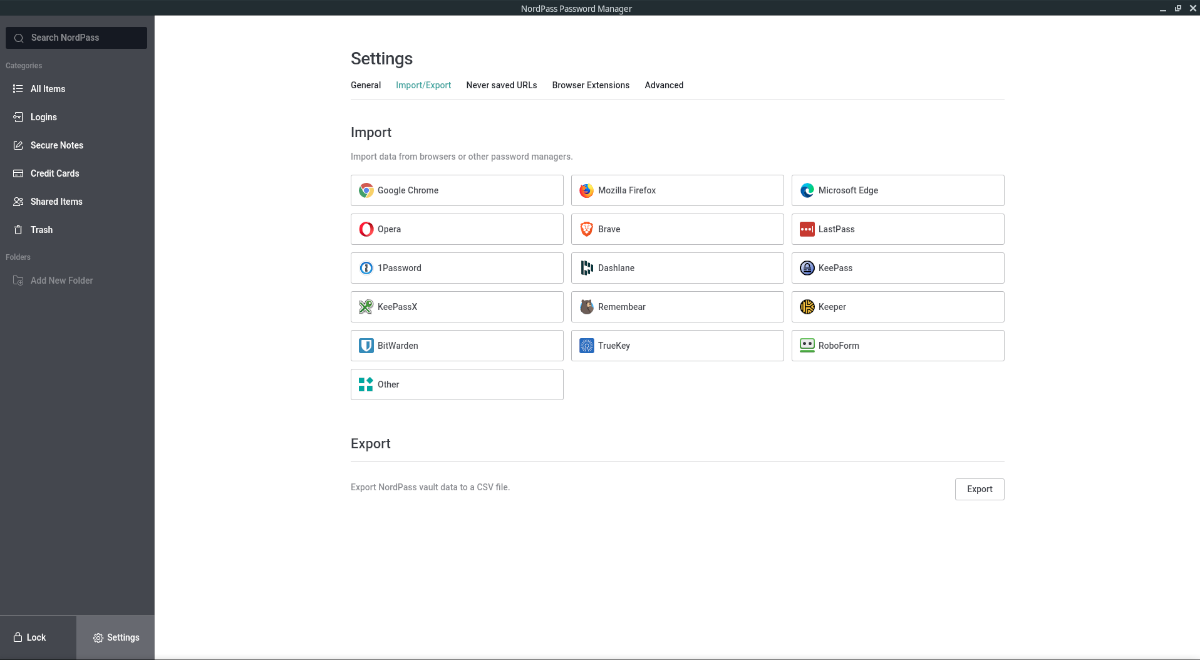View the Never saved URLs tab
The width and height of the screenshot is (1200, 660).
(x=501, y=85)
